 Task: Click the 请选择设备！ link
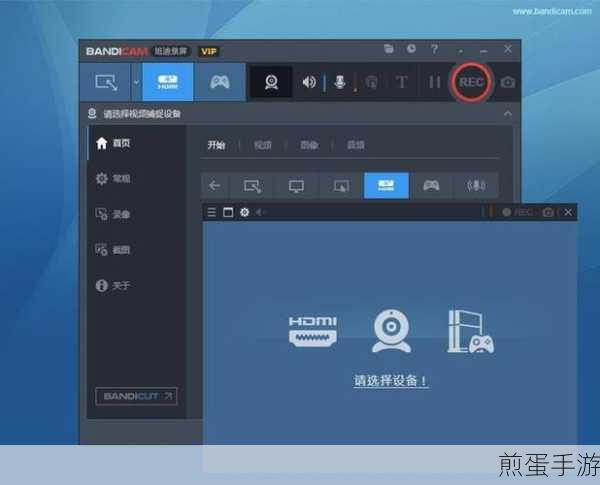[391, 380]
